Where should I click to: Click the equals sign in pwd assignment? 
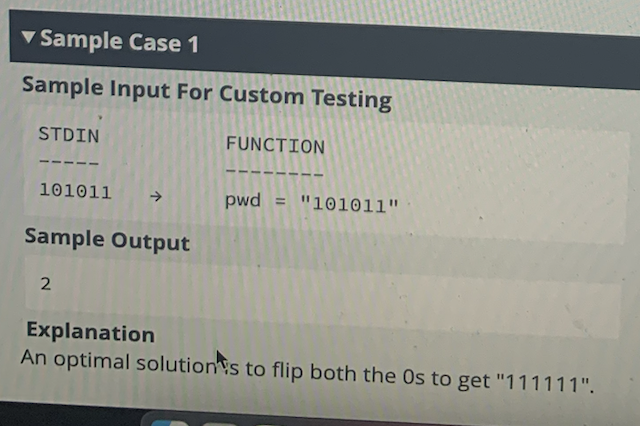pos(280,201)
